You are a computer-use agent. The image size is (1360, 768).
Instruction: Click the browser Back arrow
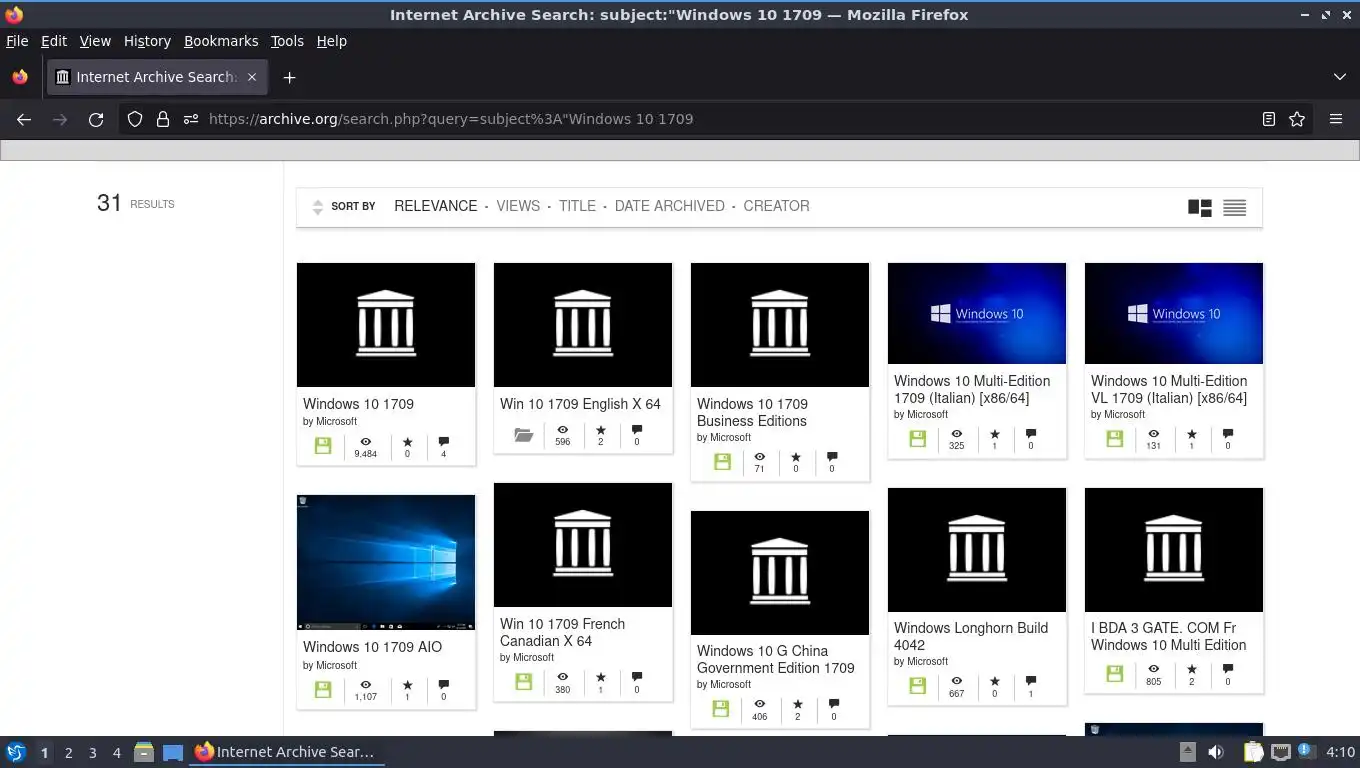point(24,119)
